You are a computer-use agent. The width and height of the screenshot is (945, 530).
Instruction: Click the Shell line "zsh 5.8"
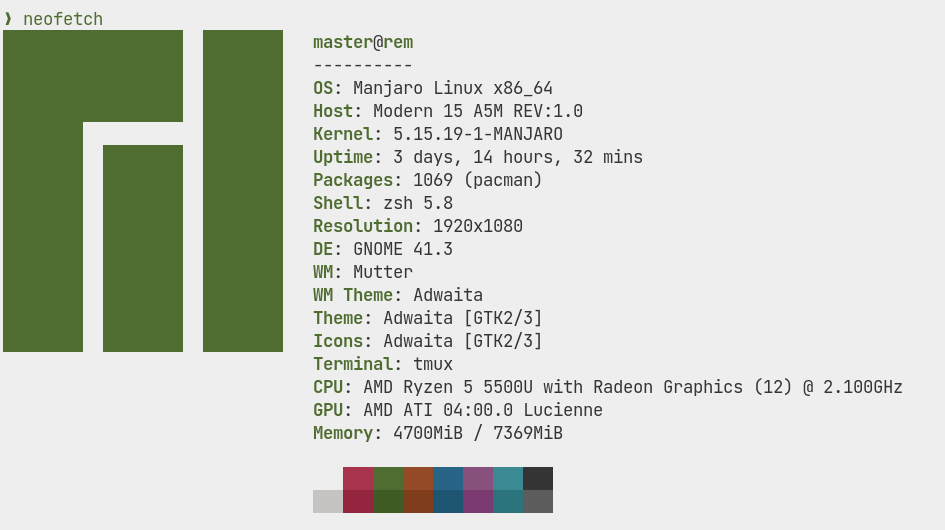pos(383,203)
